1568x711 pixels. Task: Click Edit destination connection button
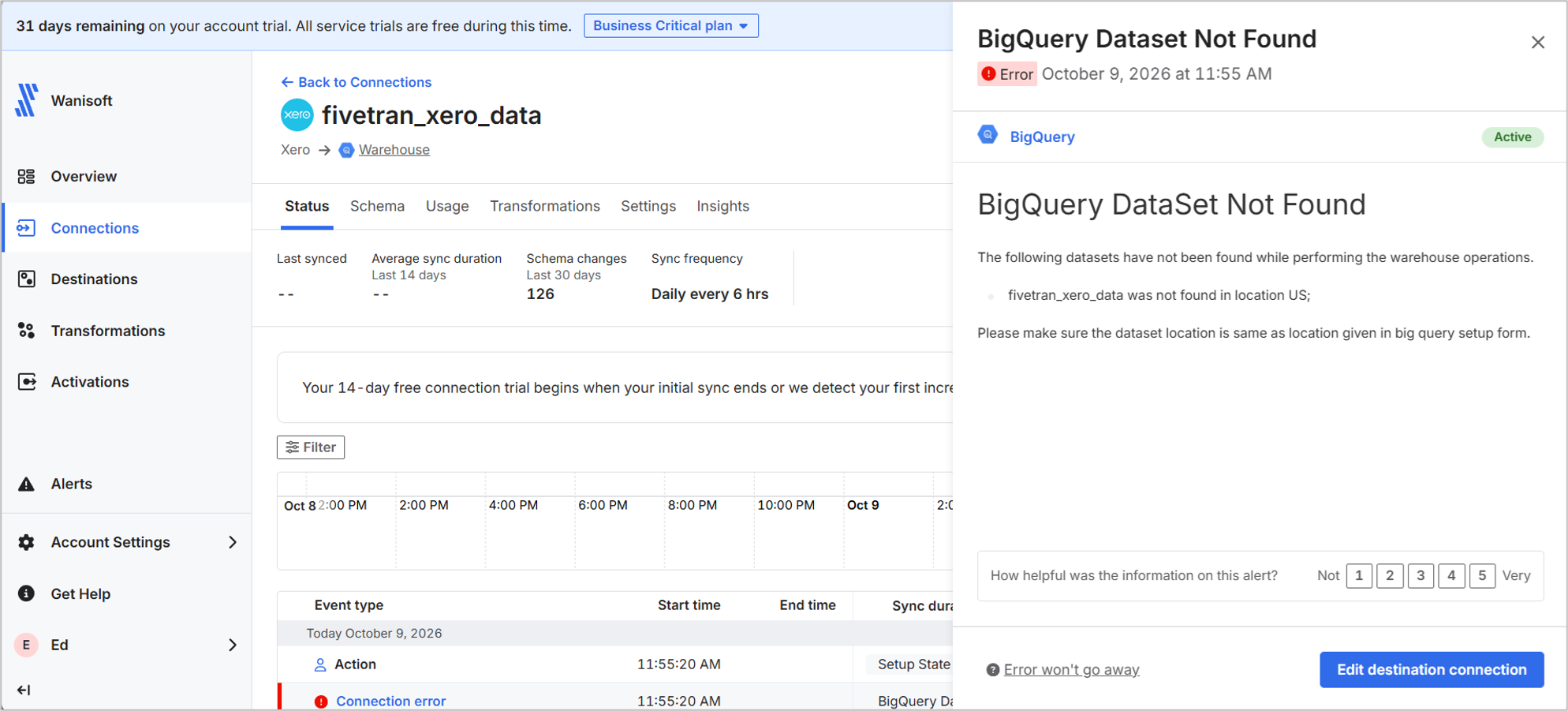click(1432, 670)
